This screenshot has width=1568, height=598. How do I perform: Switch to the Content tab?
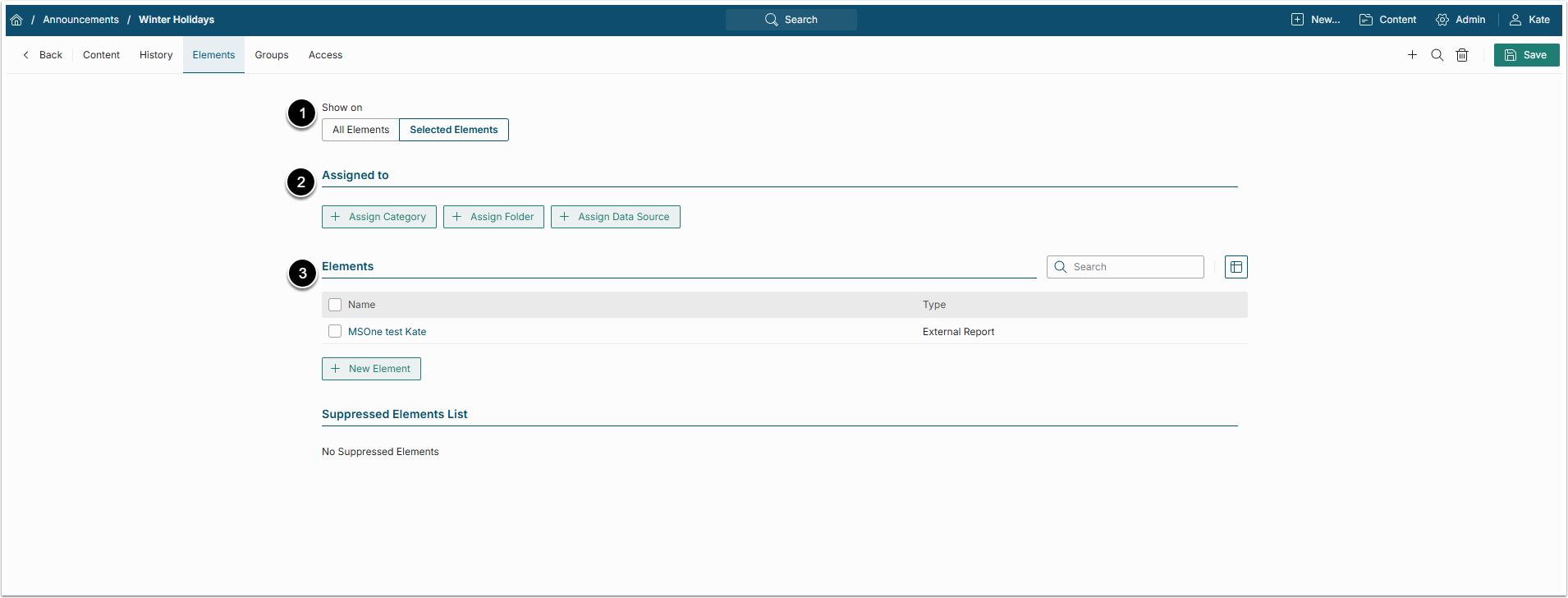(101, 55)
